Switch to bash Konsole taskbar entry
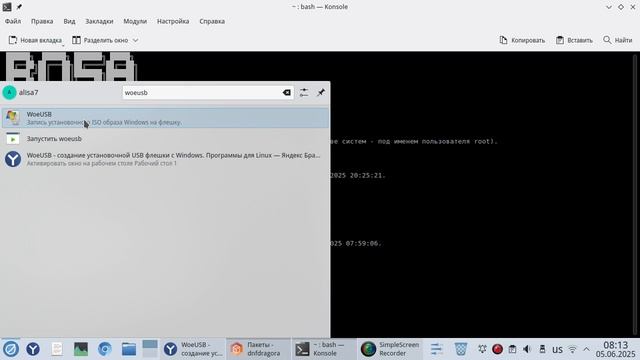The width and height of the screenshot is (640, 360). point(324,349)
